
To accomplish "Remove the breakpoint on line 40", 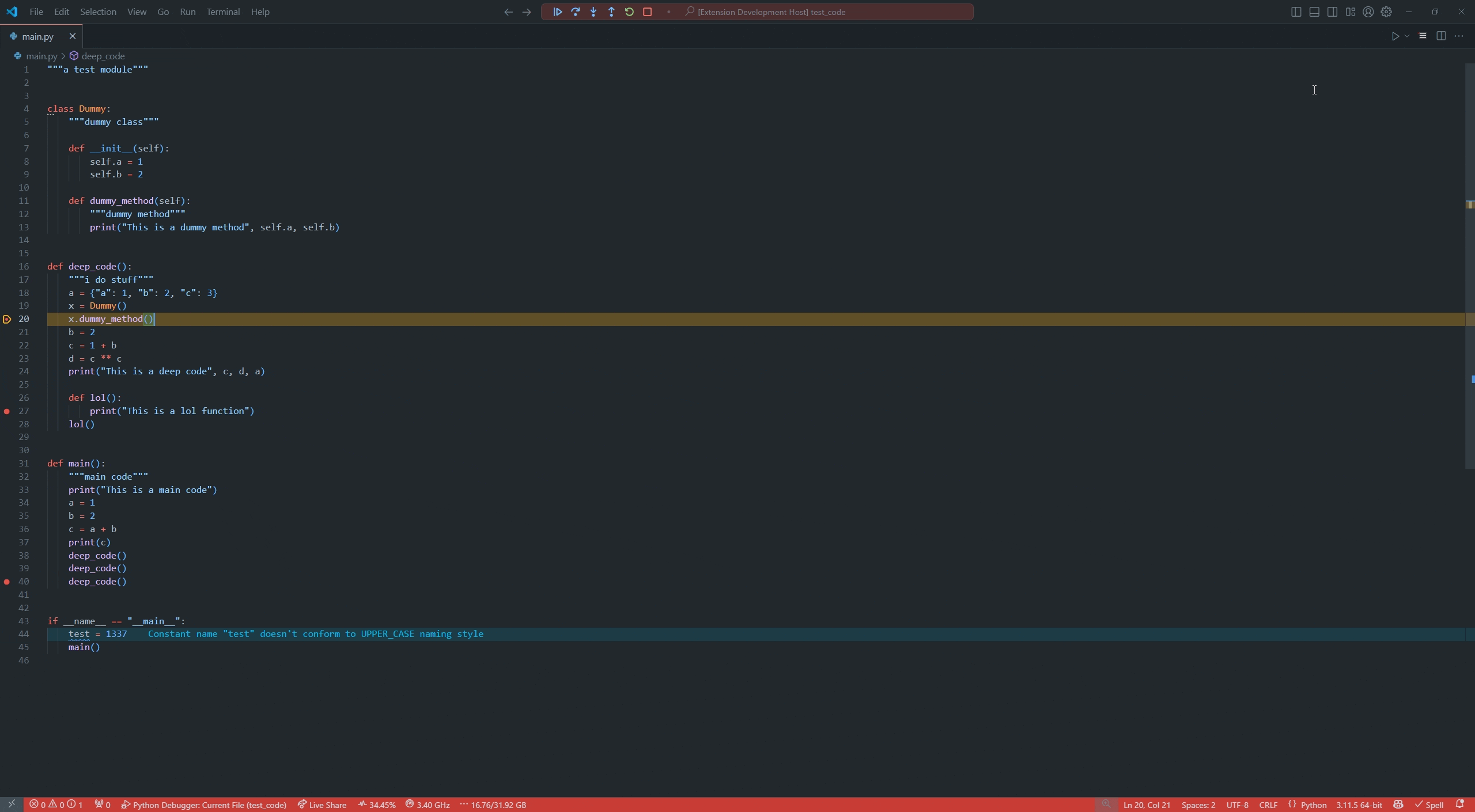I will coord(7,582).
